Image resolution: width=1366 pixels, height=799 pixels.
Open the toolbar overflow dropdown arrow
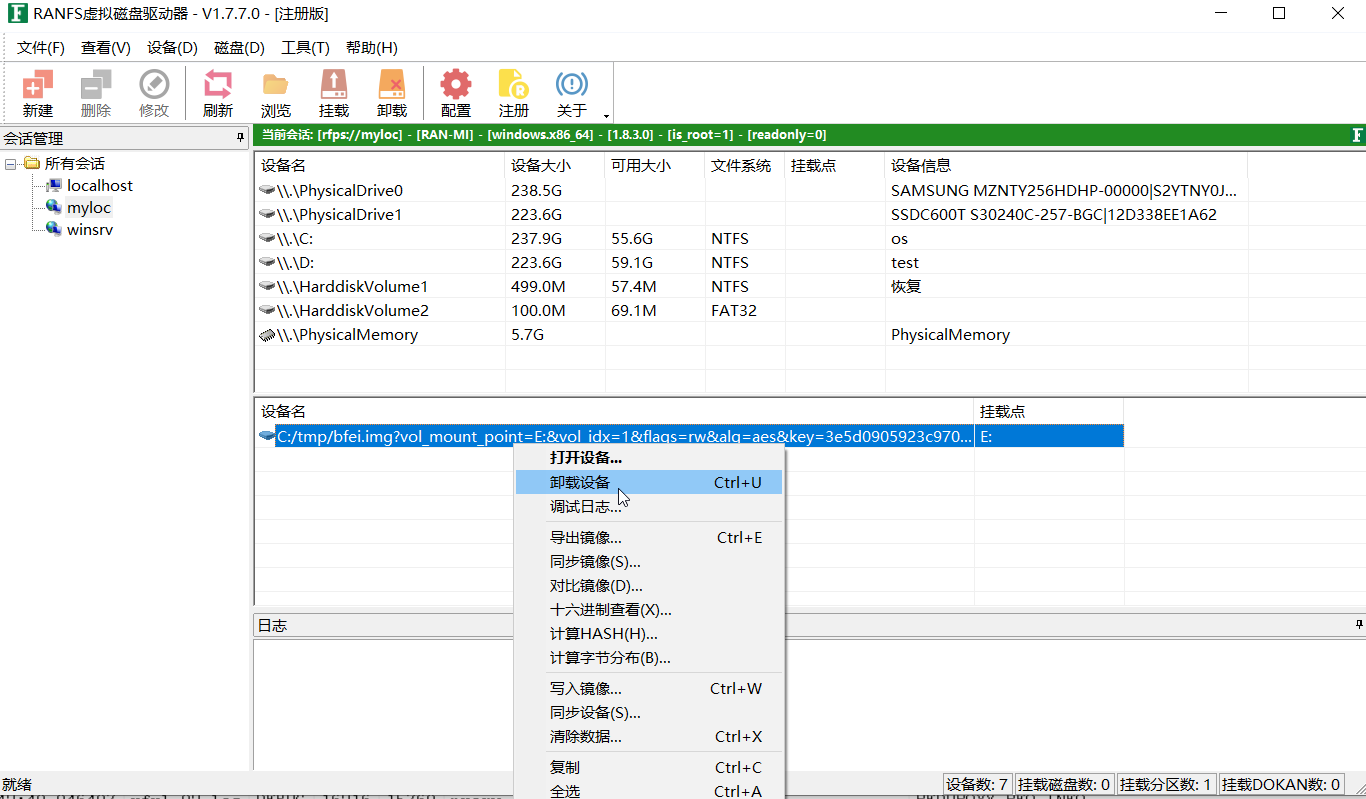(x=606, y=115)
